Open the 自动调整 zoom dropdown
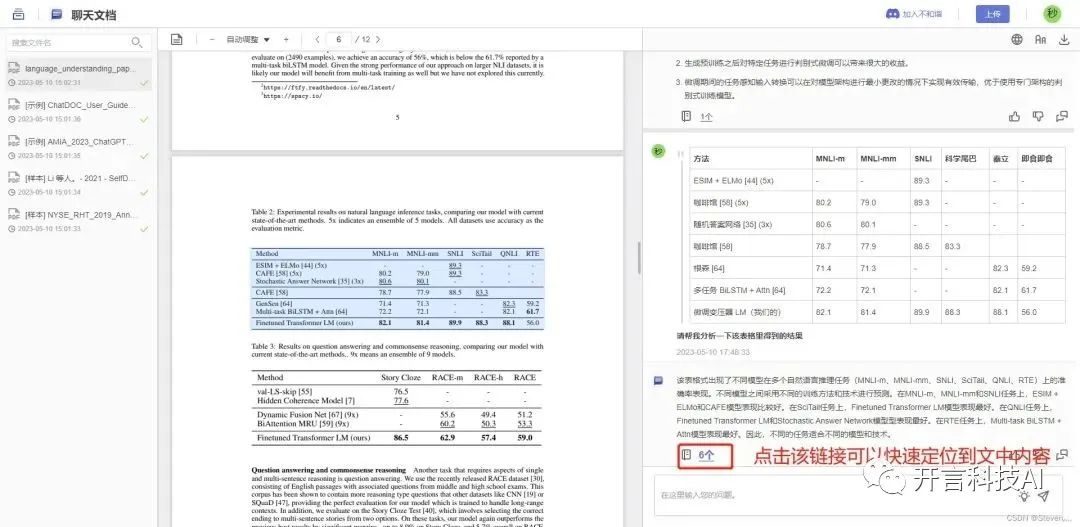Image resolution: width=1080 pixels, height=527 pixels. pyautogui.click(x=249, y=39)
